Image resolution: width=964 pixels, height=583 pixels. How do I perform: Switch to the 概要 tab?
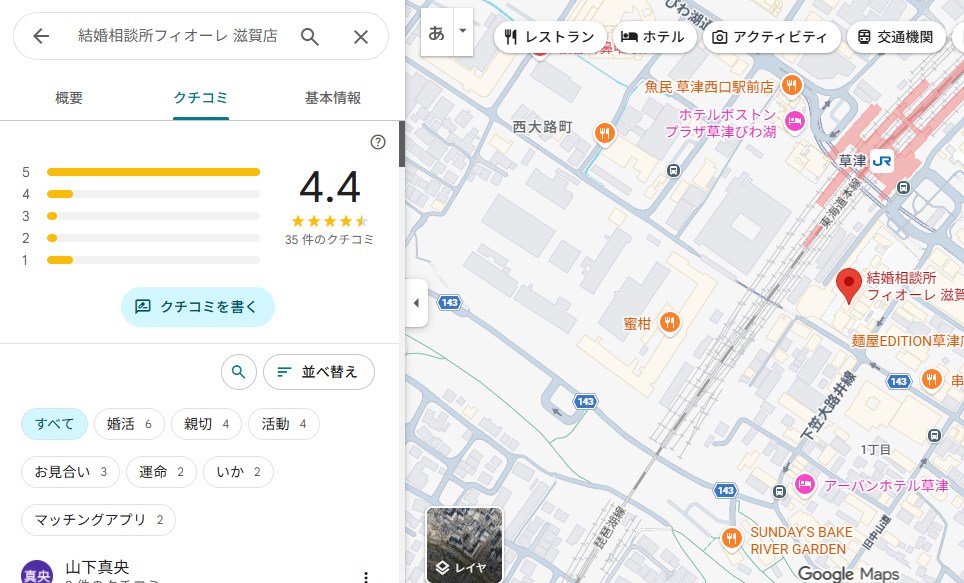(69, 98)
